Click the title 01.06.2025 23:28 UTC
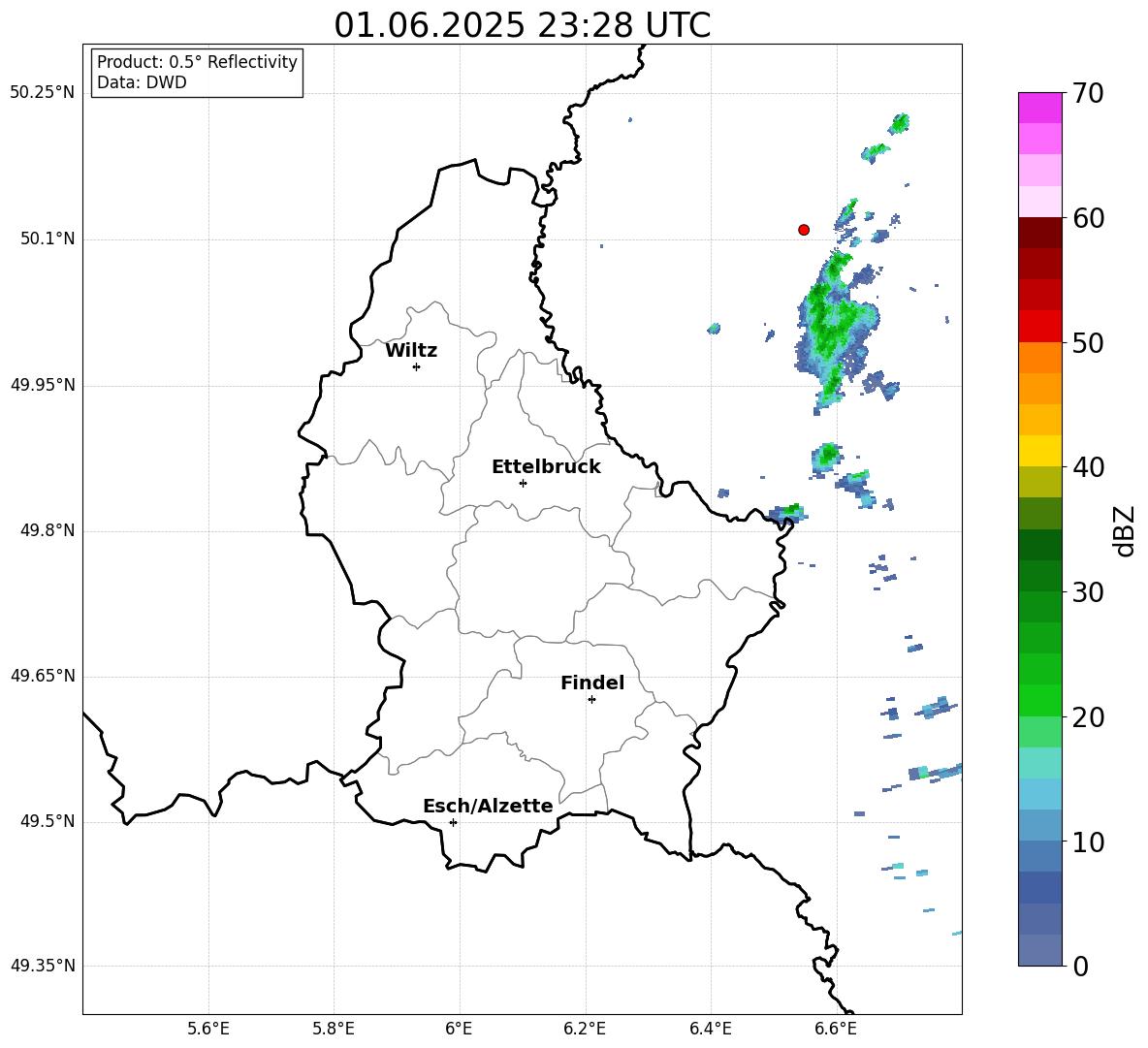This screenshot has height=1048, width=1148. (x=522, y=25)
